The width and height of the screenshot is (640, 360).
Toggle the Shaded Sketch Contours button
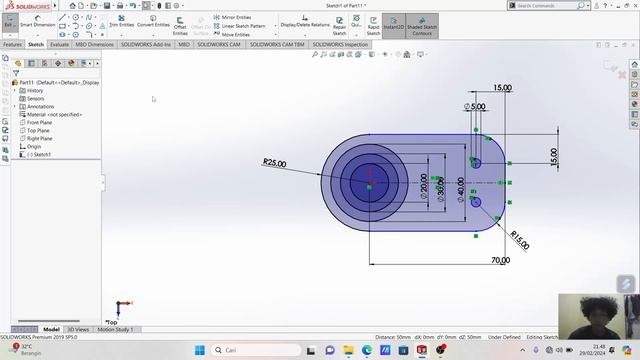pyautogui.click(x=422, y=26)
